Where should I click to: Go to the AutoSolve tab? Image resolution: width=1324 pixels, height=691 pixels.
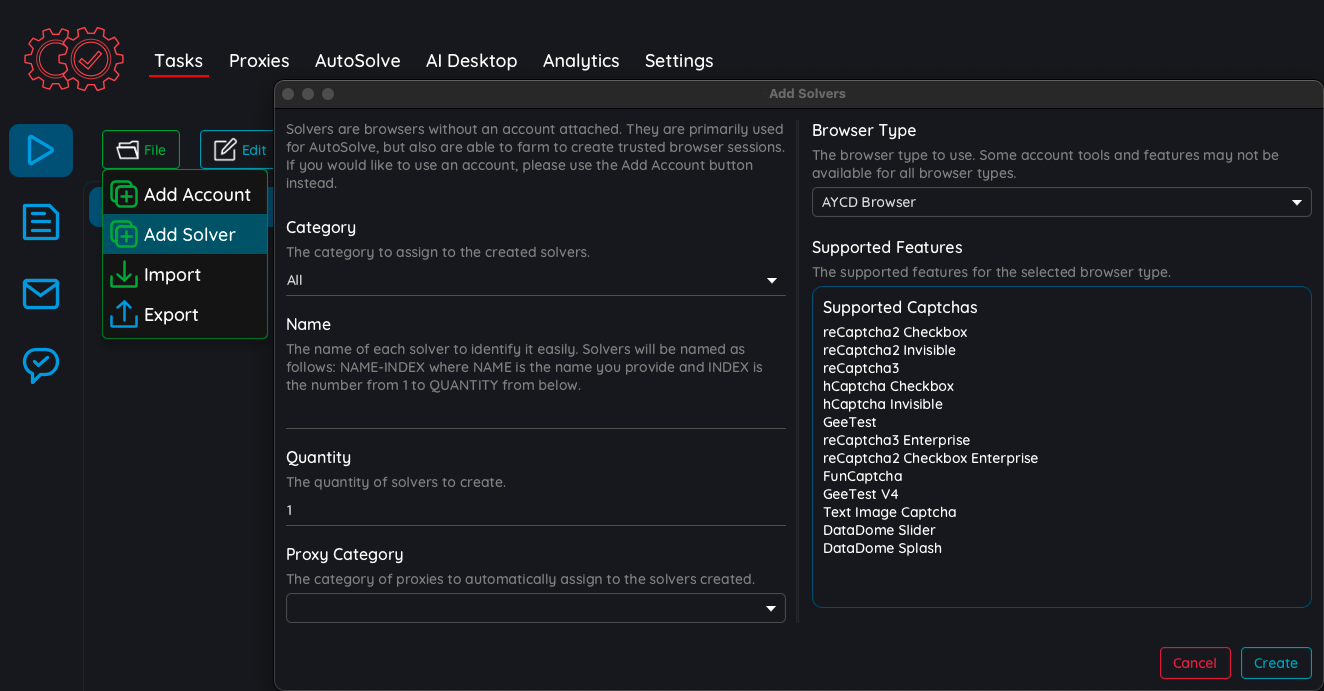pyautogui.click(x=357, y=61)
